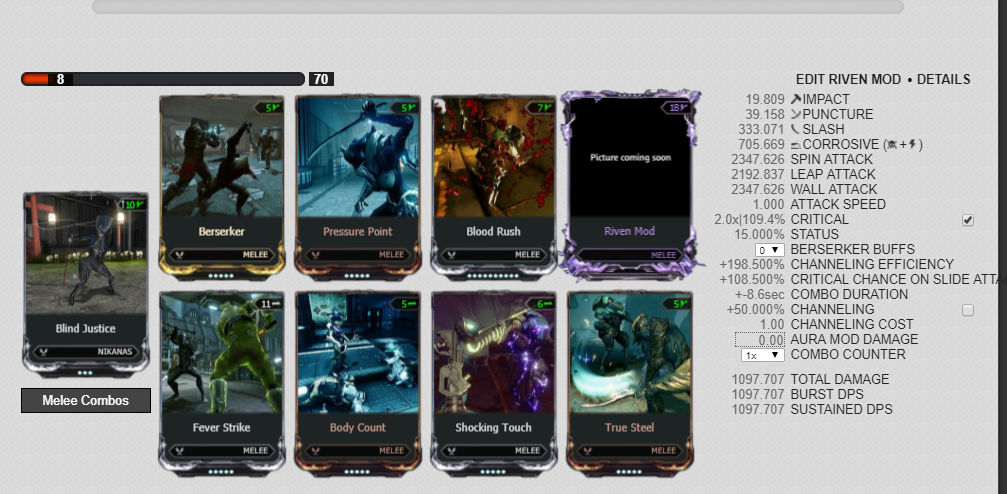Expand the Combo Counter dropdown
The width and height of the screenshot is (1007, 494).
(x=763, y=355)
